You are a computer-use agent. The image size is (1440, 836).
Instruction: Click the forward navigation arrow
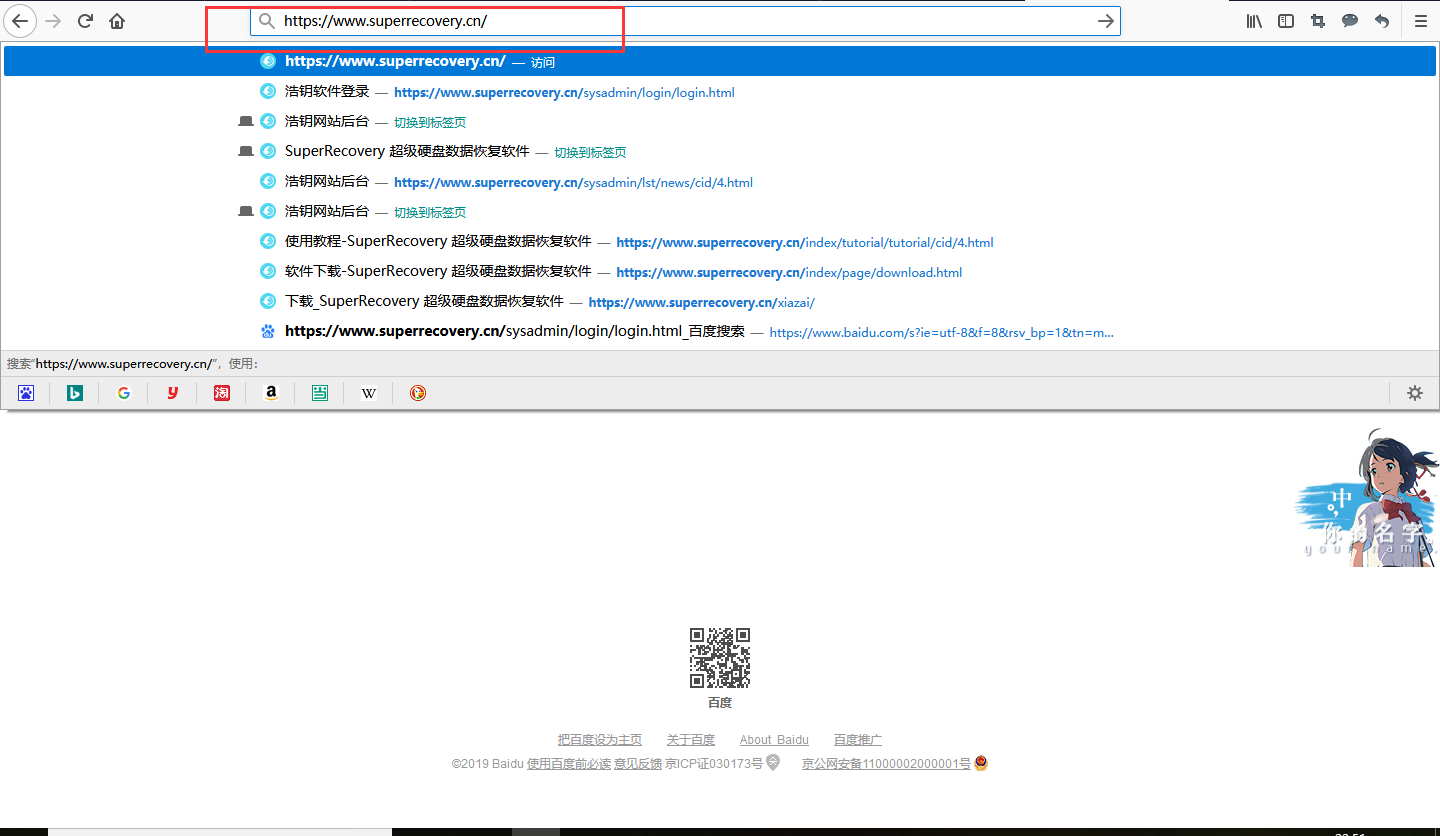click(54, 21)
